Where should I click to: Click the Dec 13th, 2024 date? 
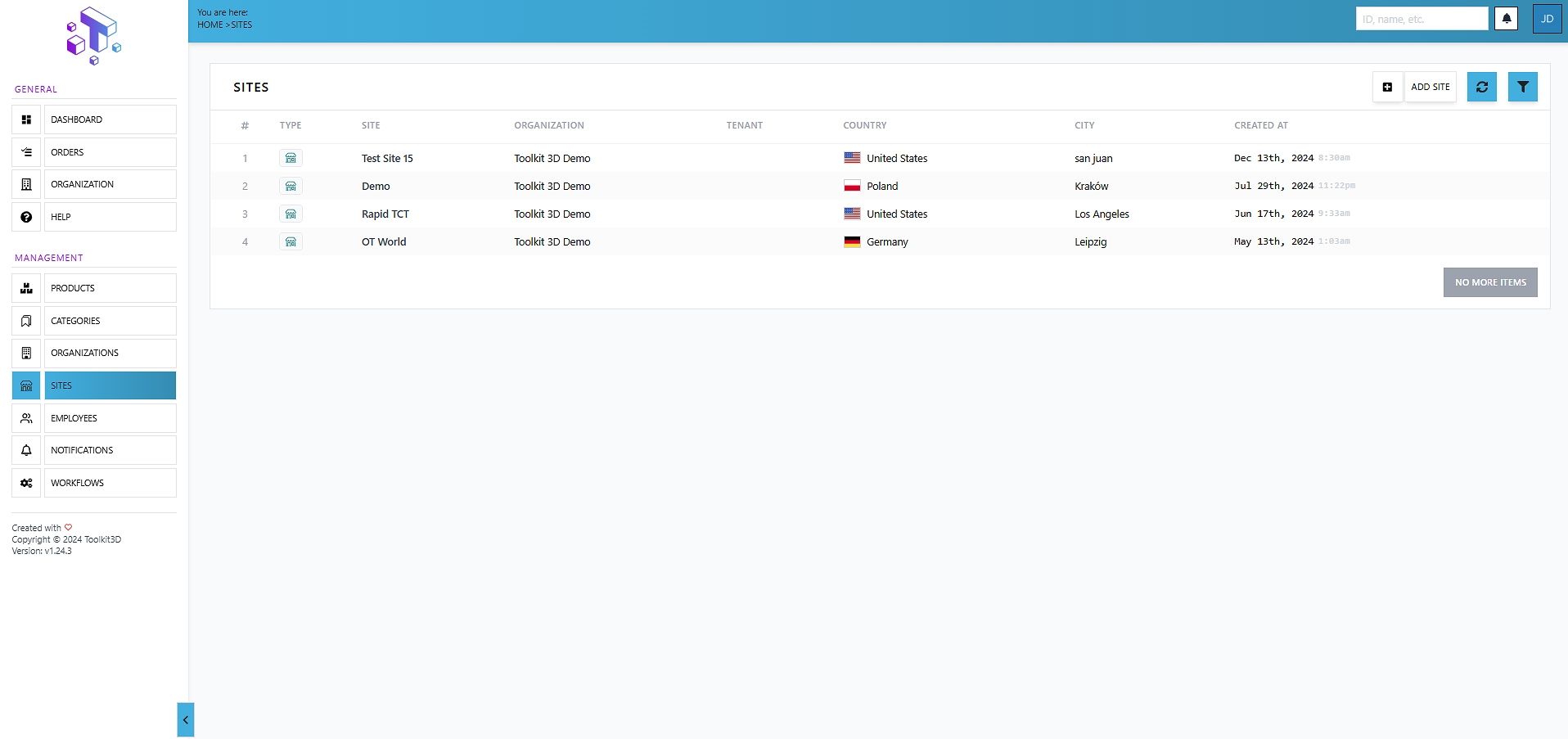click(x=1273, y=158)
